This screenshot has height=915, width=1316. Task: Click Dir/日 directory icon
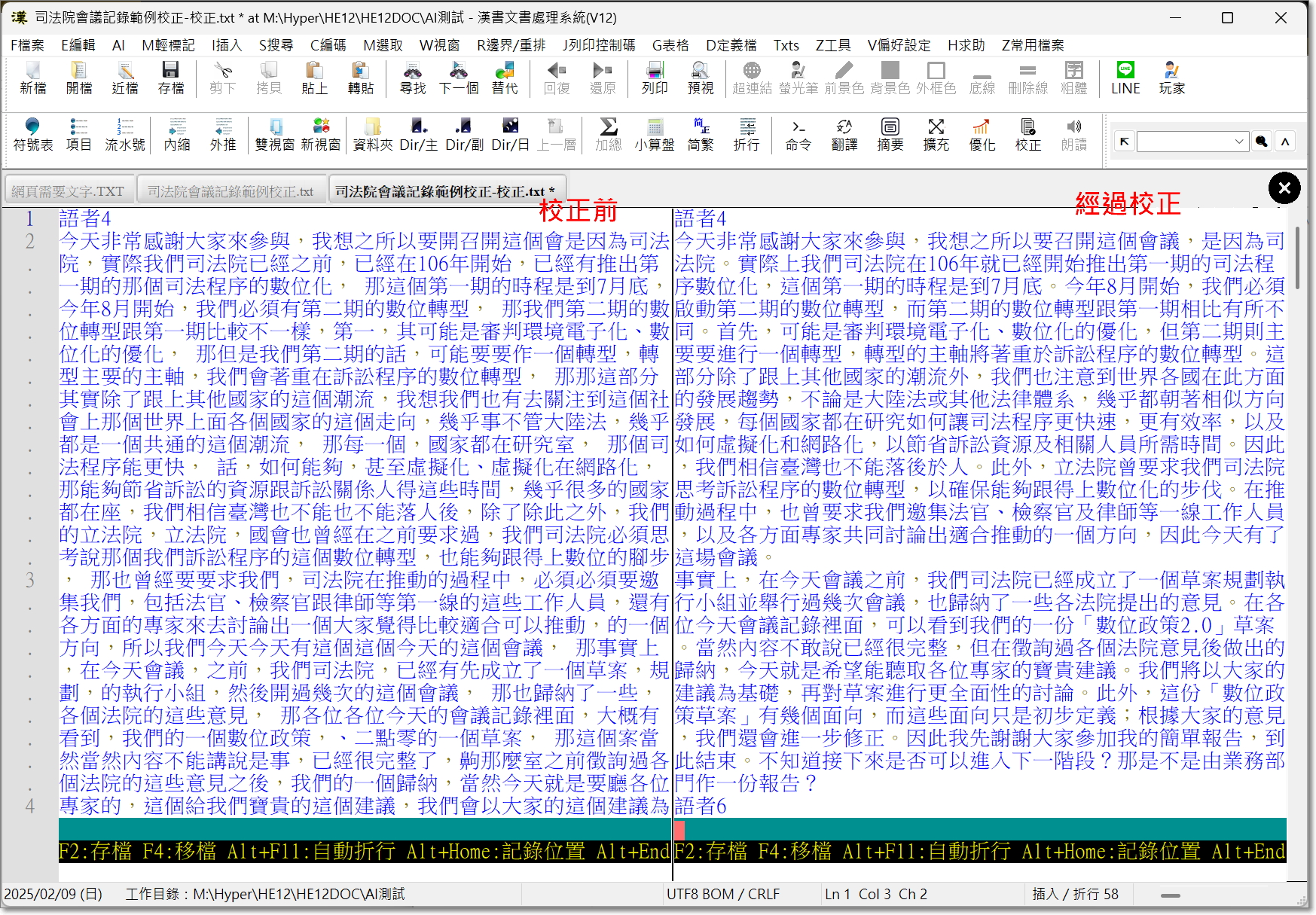click(x=511, y=135)
